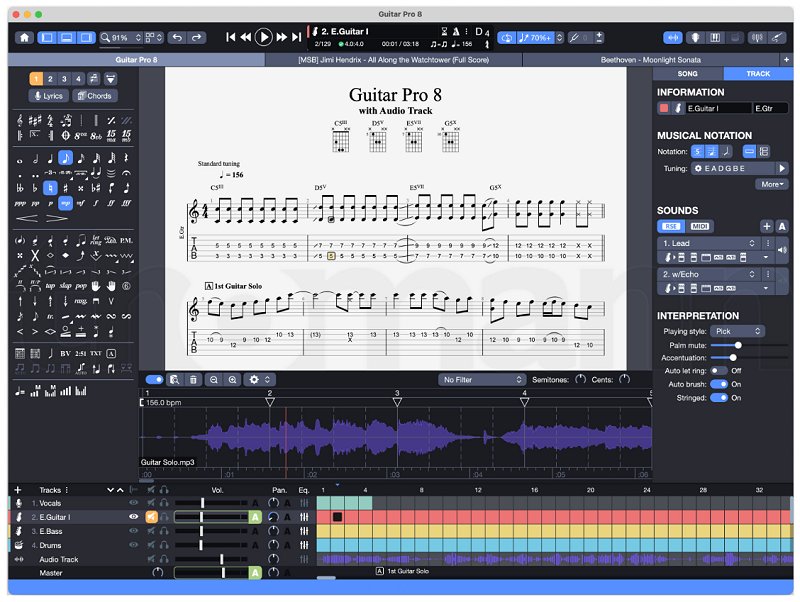Click the Chords button
Screen dimensions: 800x602
[x=97, y=95]
